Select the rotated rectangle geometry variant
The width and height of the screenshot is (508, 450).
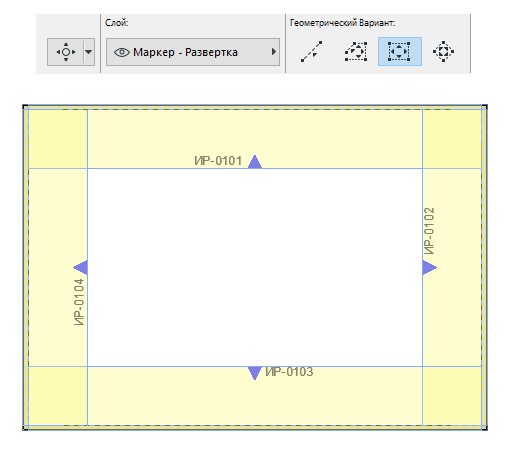tap(443, 52)
